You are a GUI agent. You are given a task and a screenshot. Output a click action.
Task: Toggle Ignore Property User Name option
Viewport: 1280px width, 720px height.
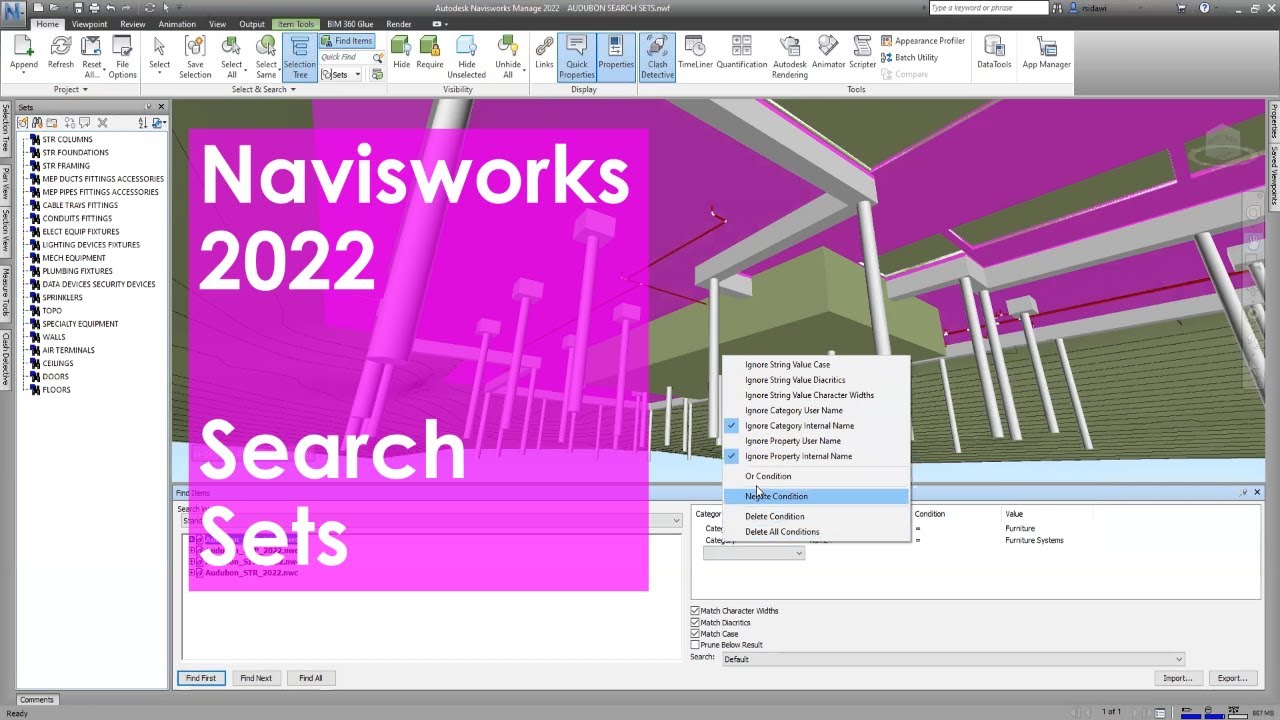click(815, 441)
